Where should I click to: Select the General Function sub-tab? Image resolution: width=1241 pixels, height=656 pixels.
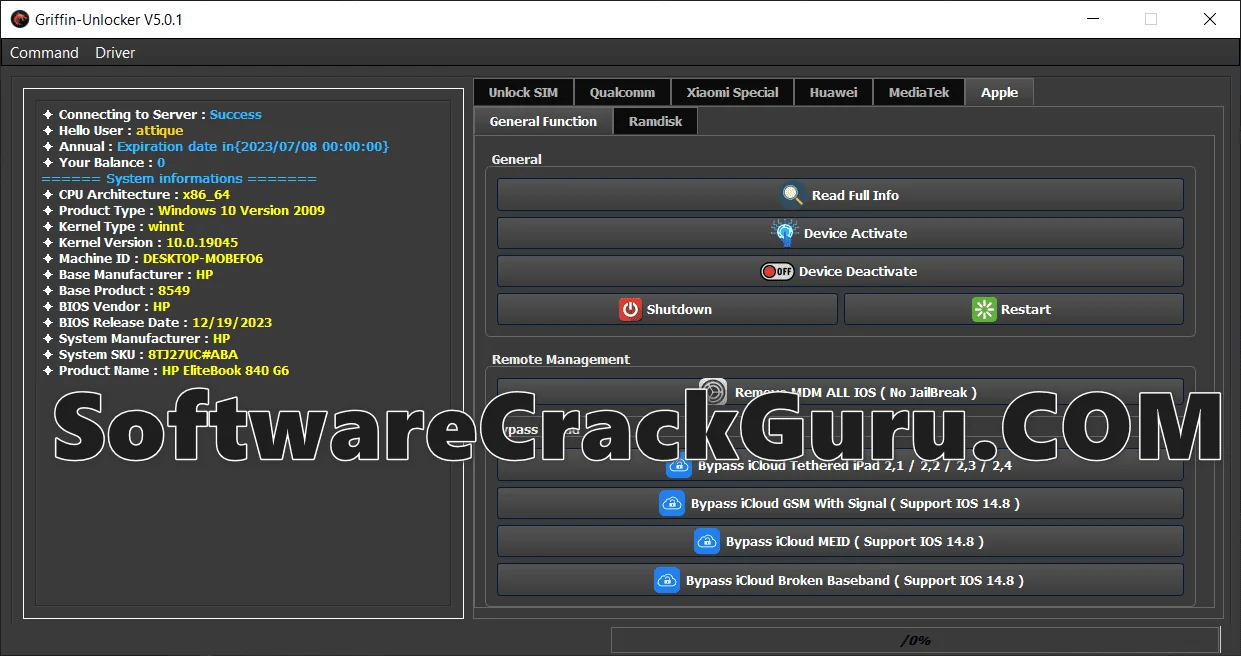click(x=543, y=121)
